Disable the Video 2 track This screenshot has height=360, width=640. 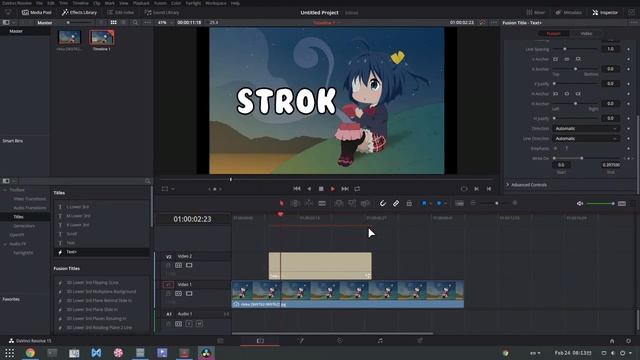[189, 265]
